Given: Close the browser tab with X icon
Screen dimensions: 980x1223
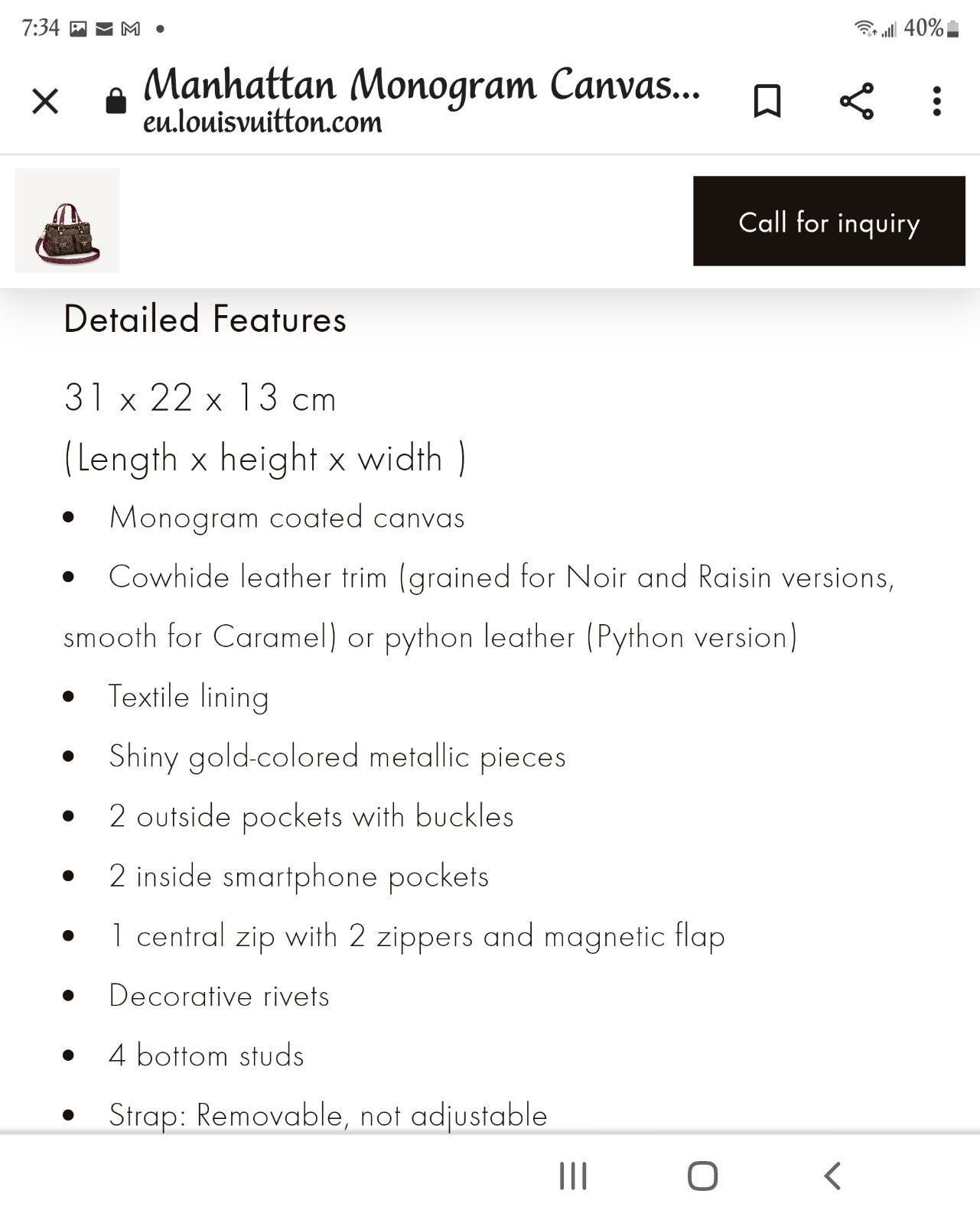Looking at the screenshot, I should tap(45, 101).
